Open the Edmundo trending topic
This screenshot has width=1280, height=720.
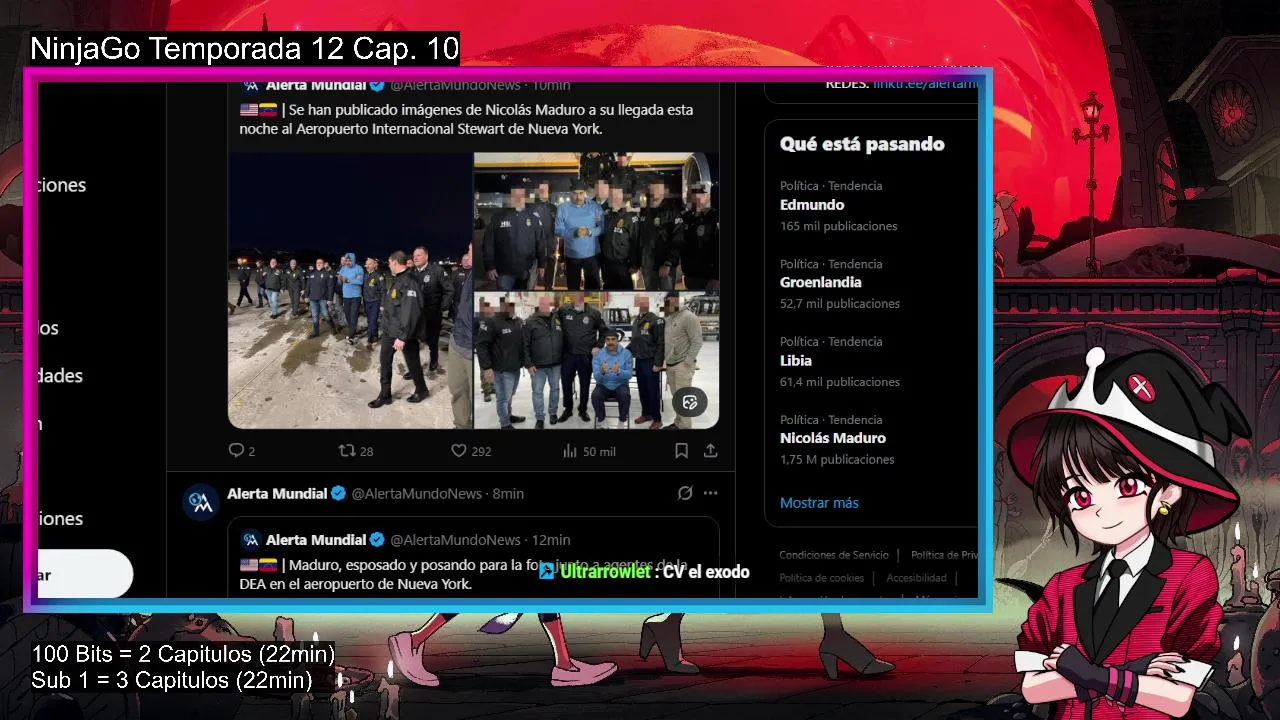(x=812, y=204)
